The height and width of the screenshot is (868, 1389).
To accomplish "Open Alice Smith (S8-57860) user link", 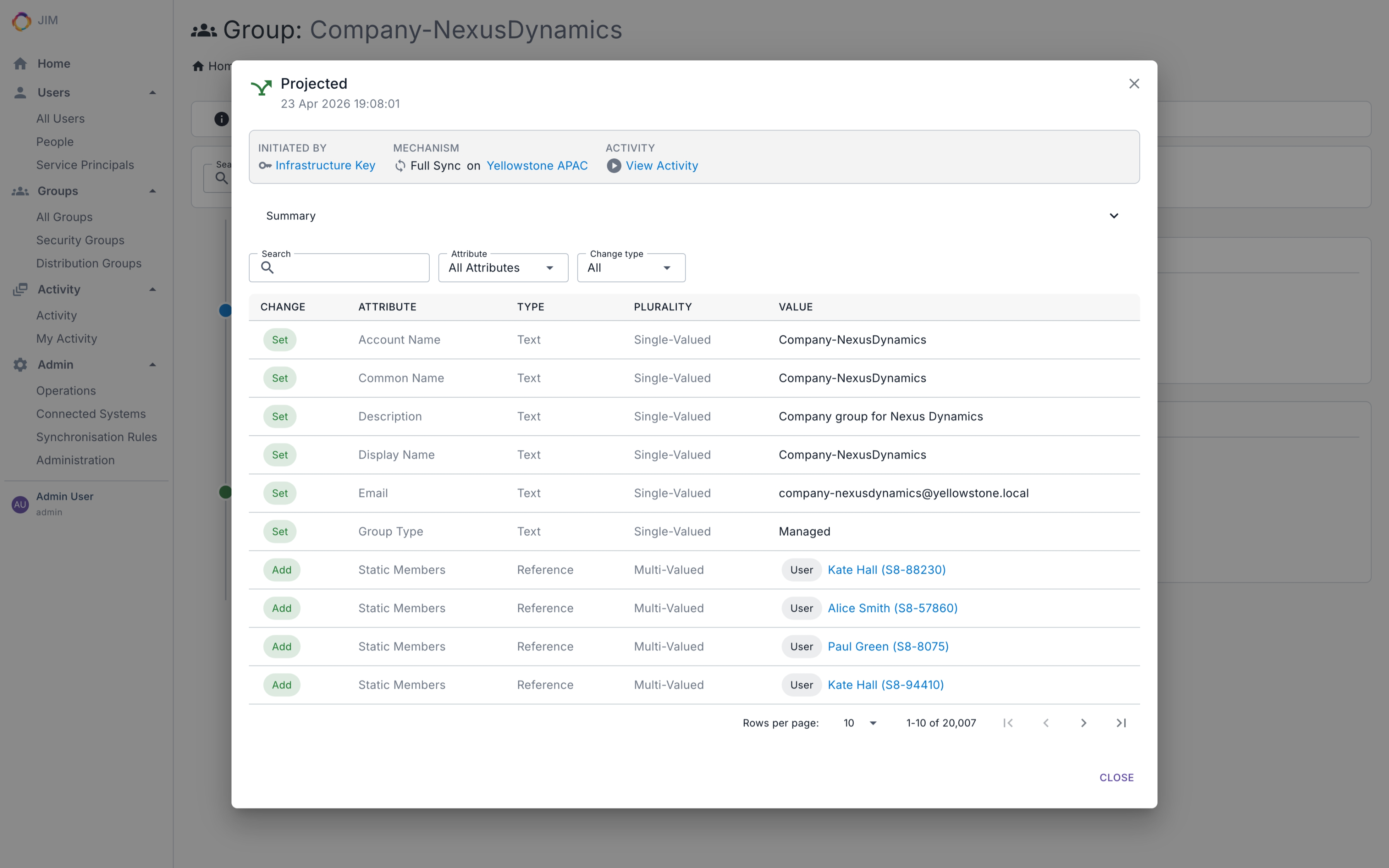I will [x=892, y=608].
